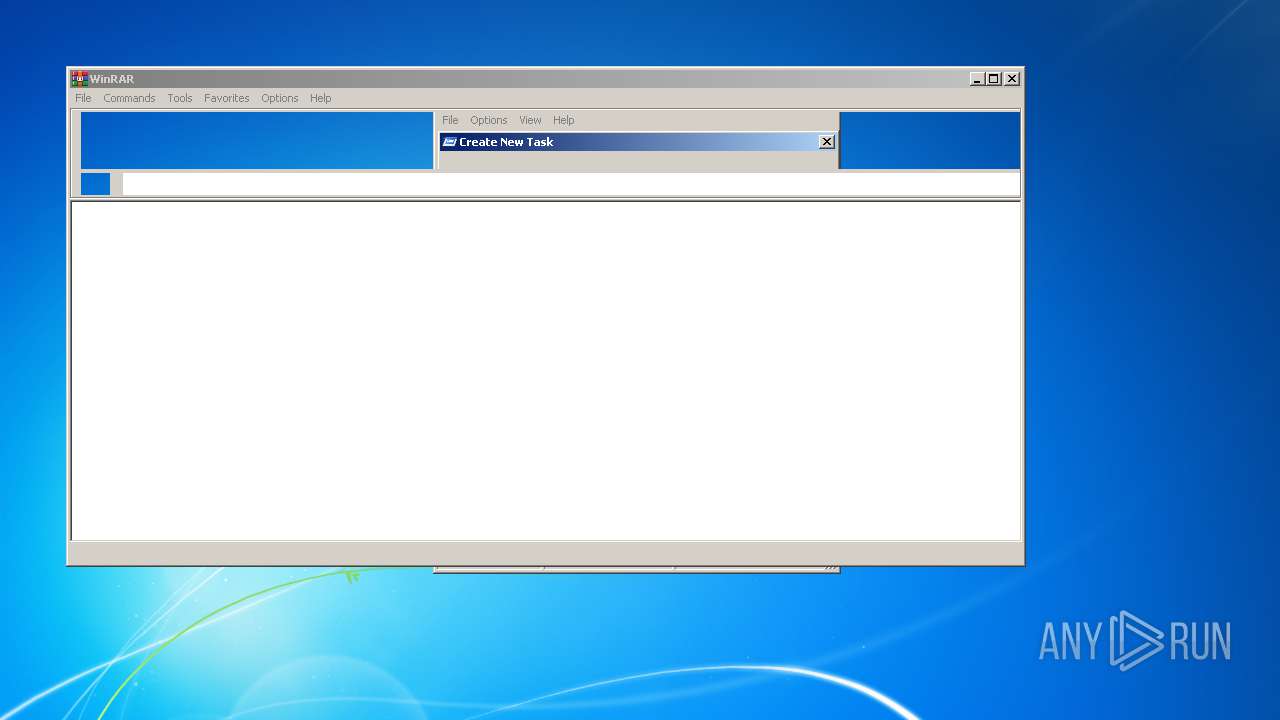Close the WinRAR window
The width and height of the screenshot is (1280, 720).
point(1012,79)
